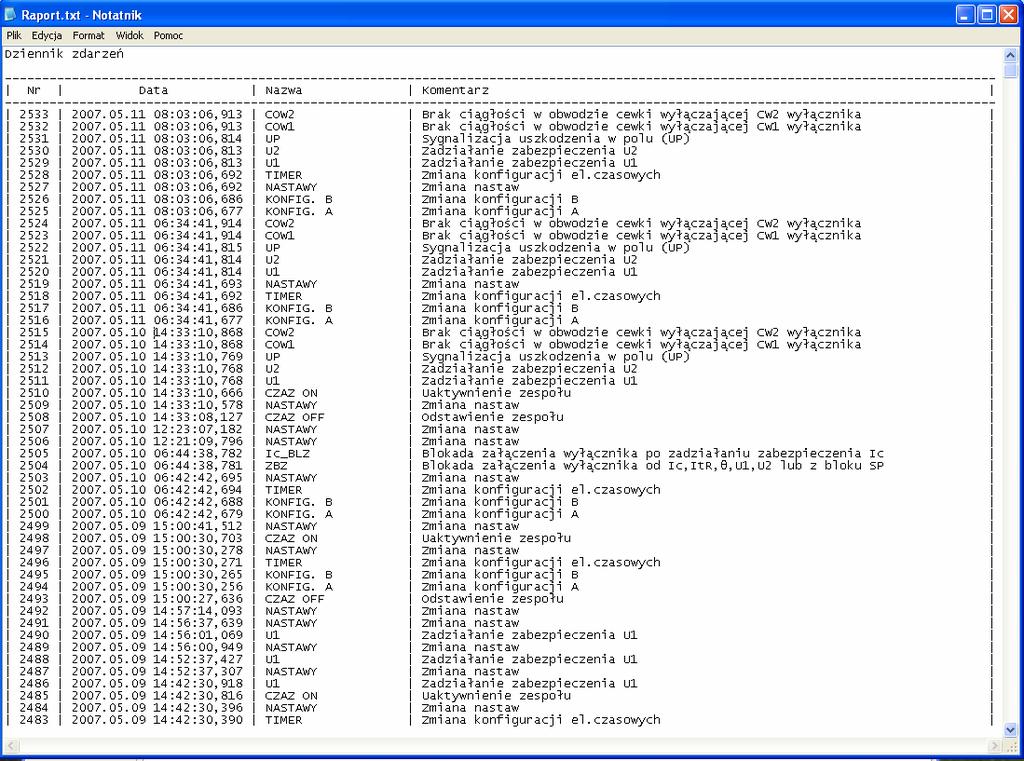Click NASTAWY in row 2527
The image size is (1024, 761).
click(x=291, y=187)
